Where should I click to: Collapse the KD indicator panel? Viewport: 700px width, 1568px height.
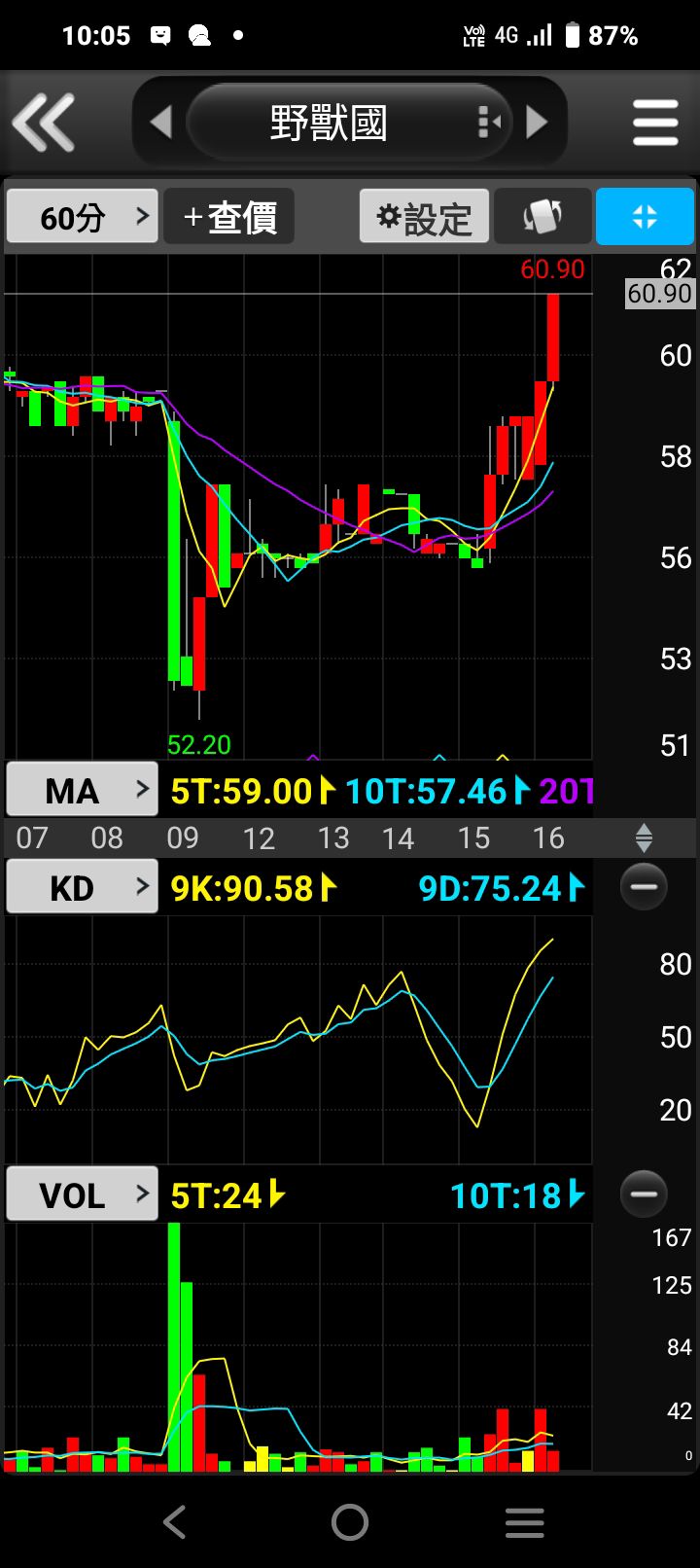[x=644, y=887]
